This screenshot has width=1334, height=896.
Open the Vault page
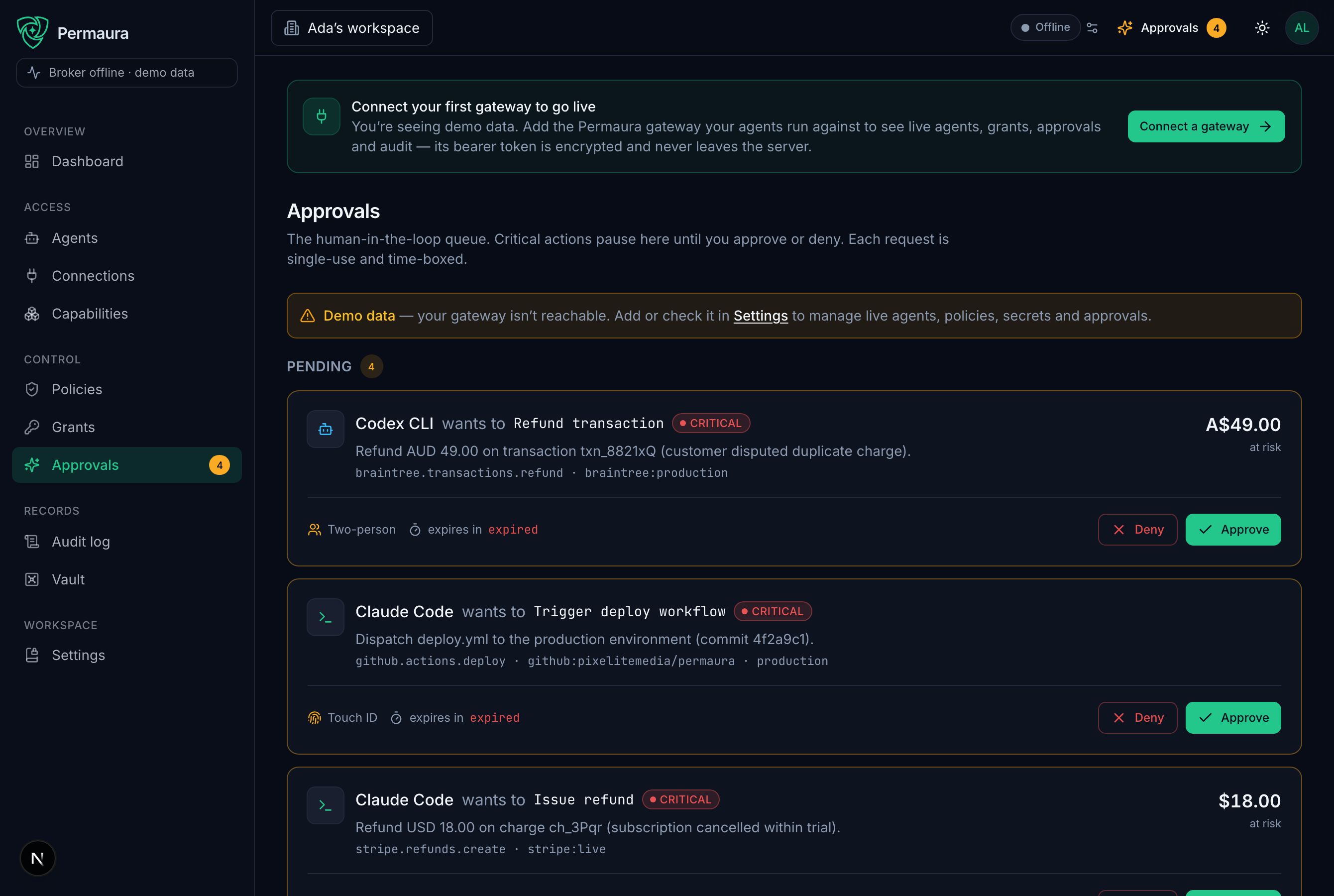coord(126,579)
